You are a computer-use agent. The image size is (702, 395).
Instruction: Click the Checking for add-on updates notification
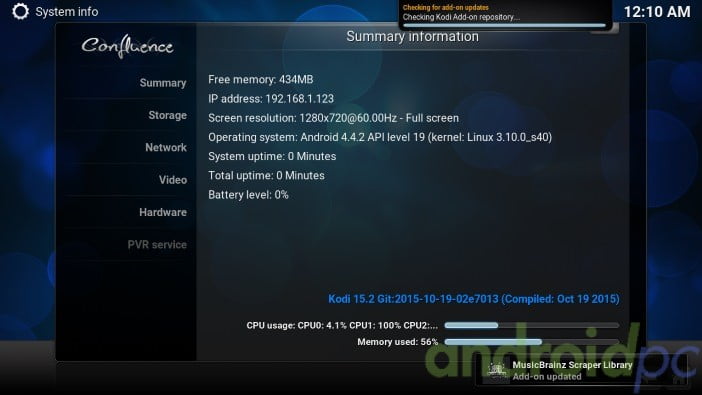tap(505, 15)
